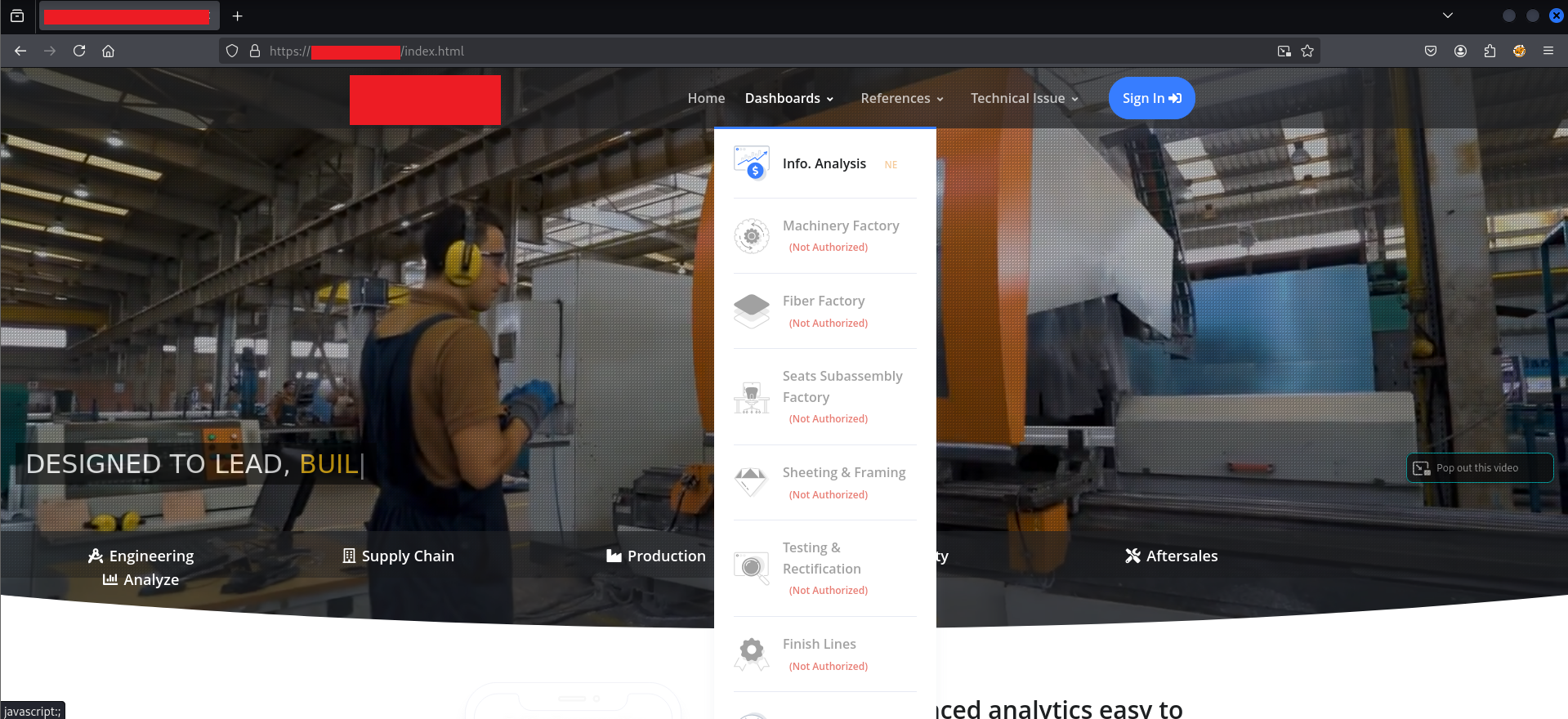1568x719 pixels.
Task: Click the Engineering user icon
Action: (x=96, y=556)
